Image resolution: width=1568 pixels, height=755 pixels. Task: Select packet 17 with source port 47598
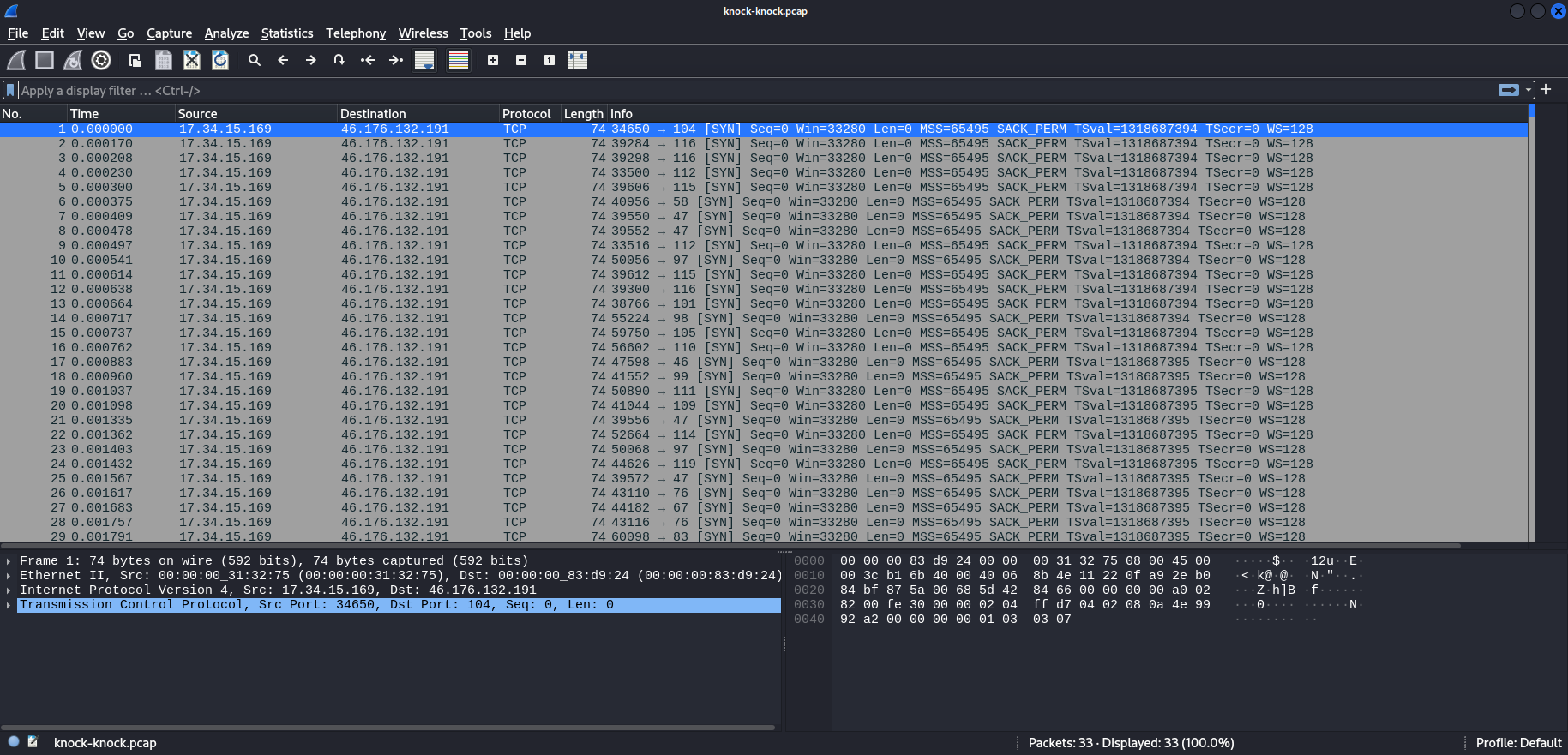coord(763,362)
